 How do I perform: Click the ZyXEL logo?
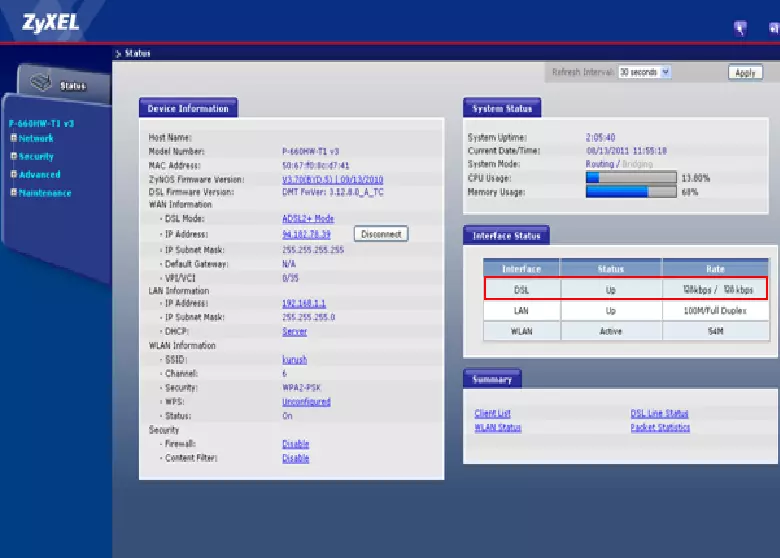coord(50,22)
